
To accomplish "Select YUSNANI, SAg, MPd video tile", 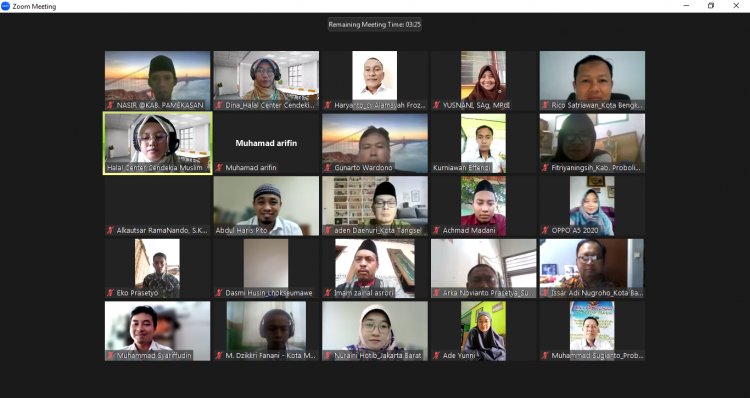I will coord(484,80).
